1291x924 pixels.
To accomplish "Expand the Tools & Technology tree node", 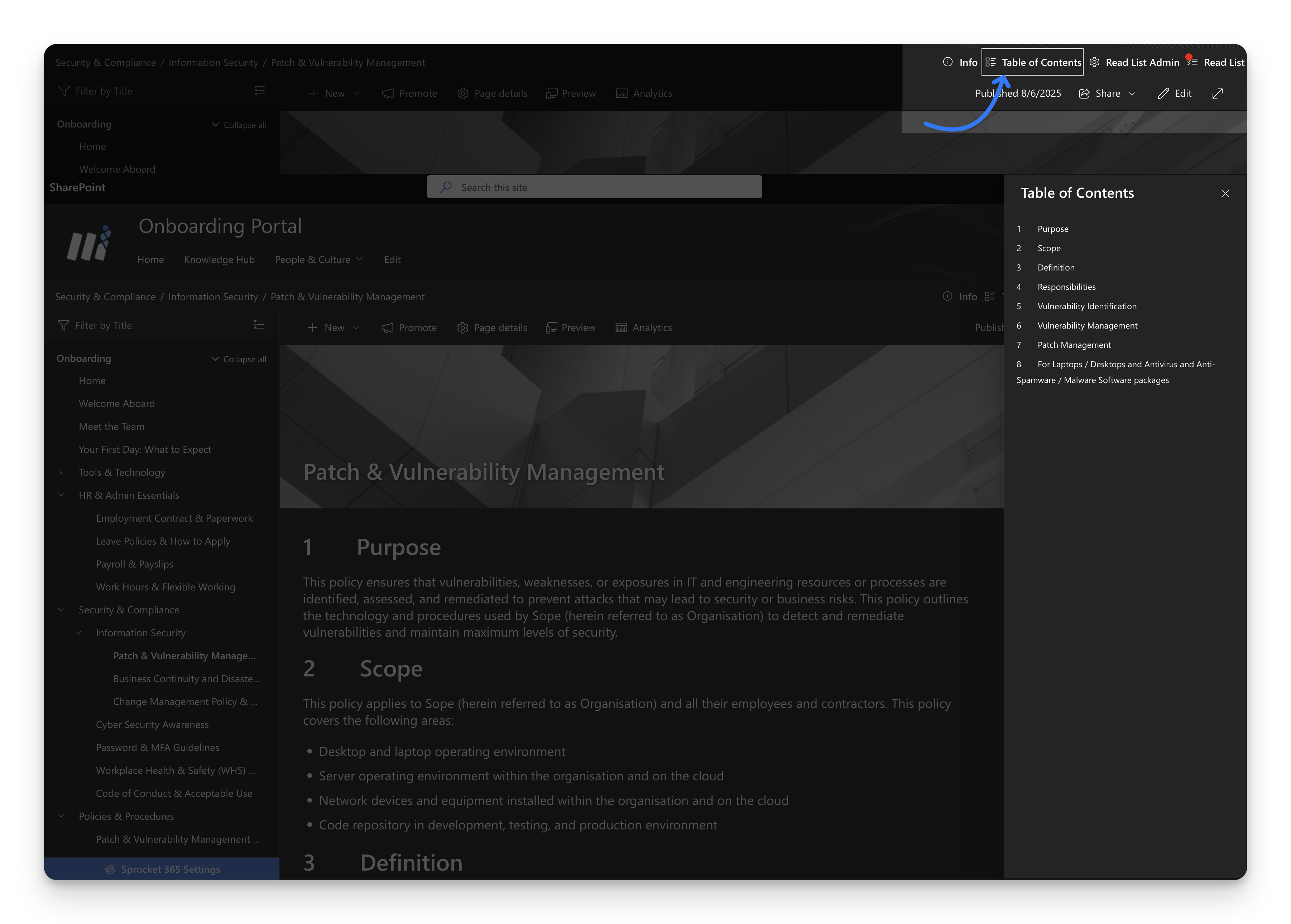I will (61, 472).
